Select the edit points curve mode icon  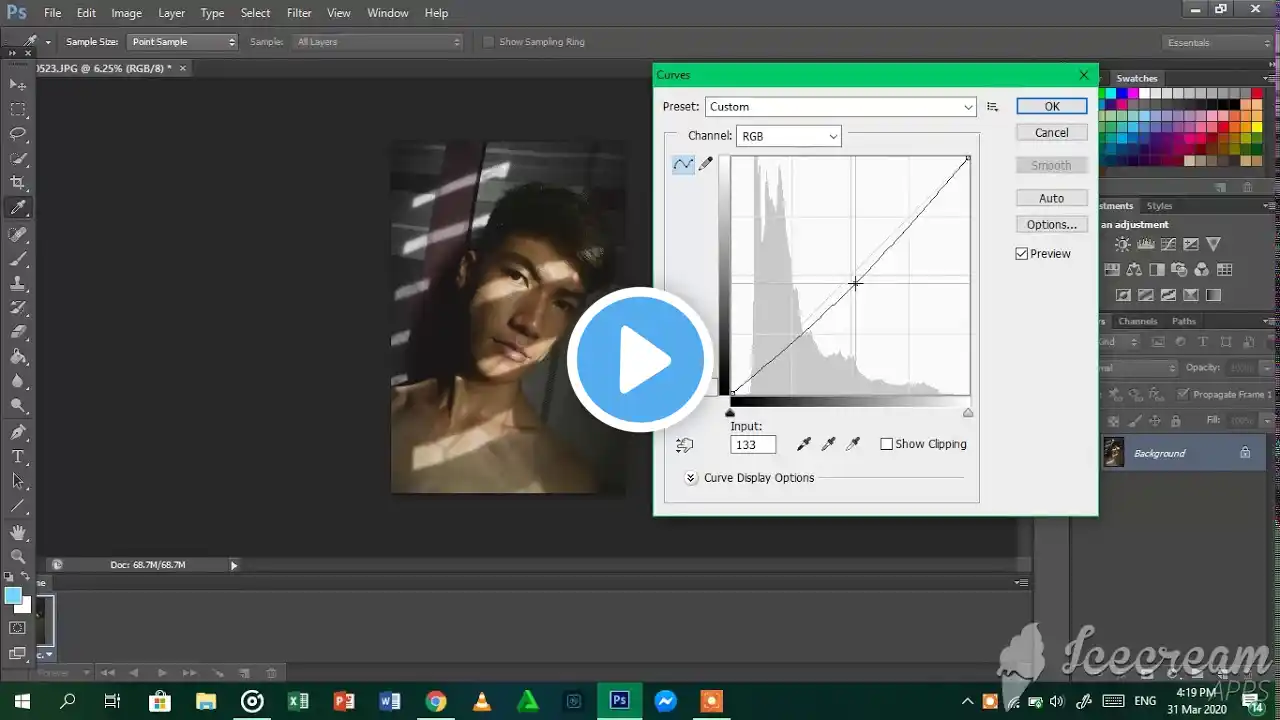click(683, 163)
